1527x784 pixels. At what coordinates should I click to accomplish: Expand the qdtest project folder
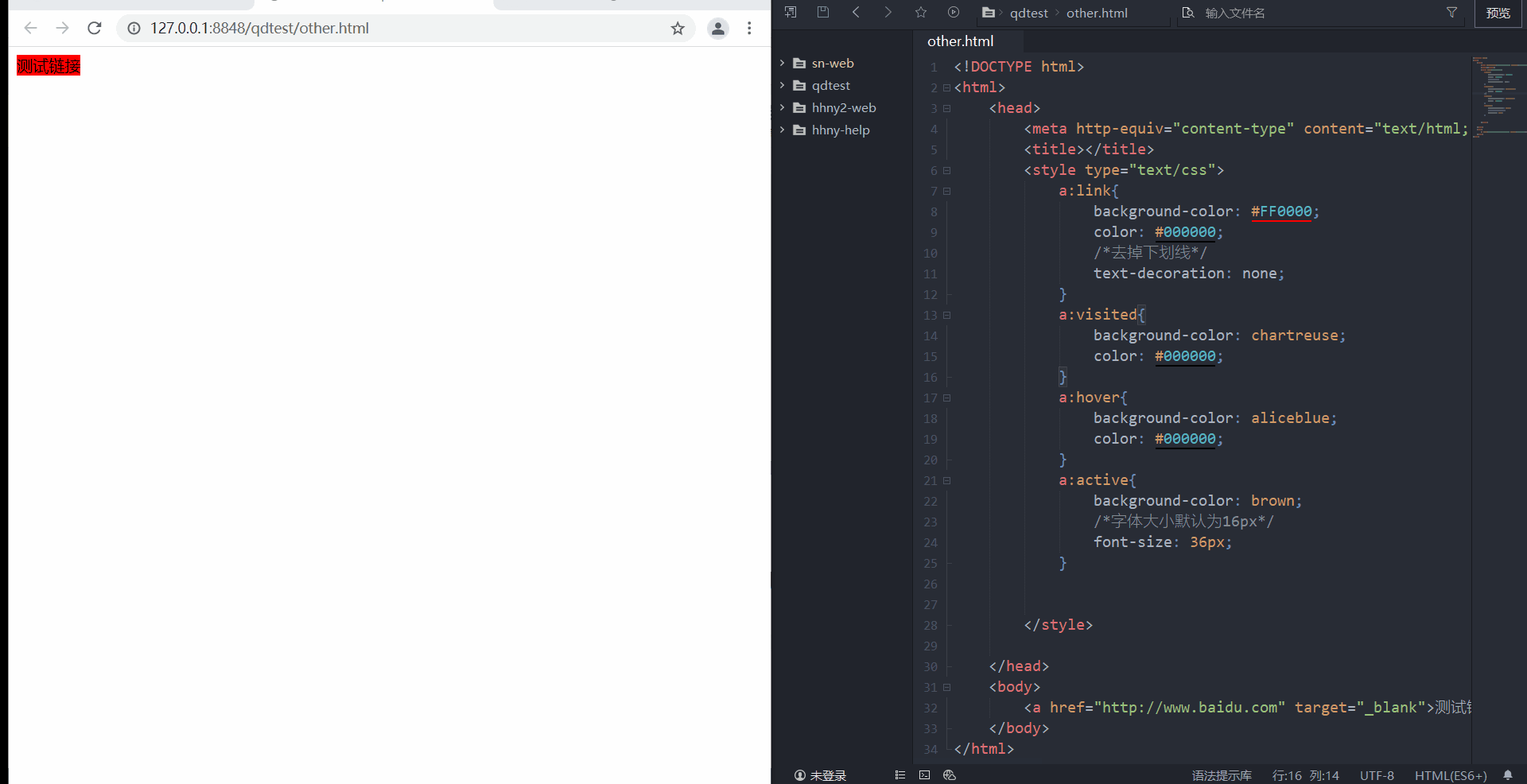(783, 85)
